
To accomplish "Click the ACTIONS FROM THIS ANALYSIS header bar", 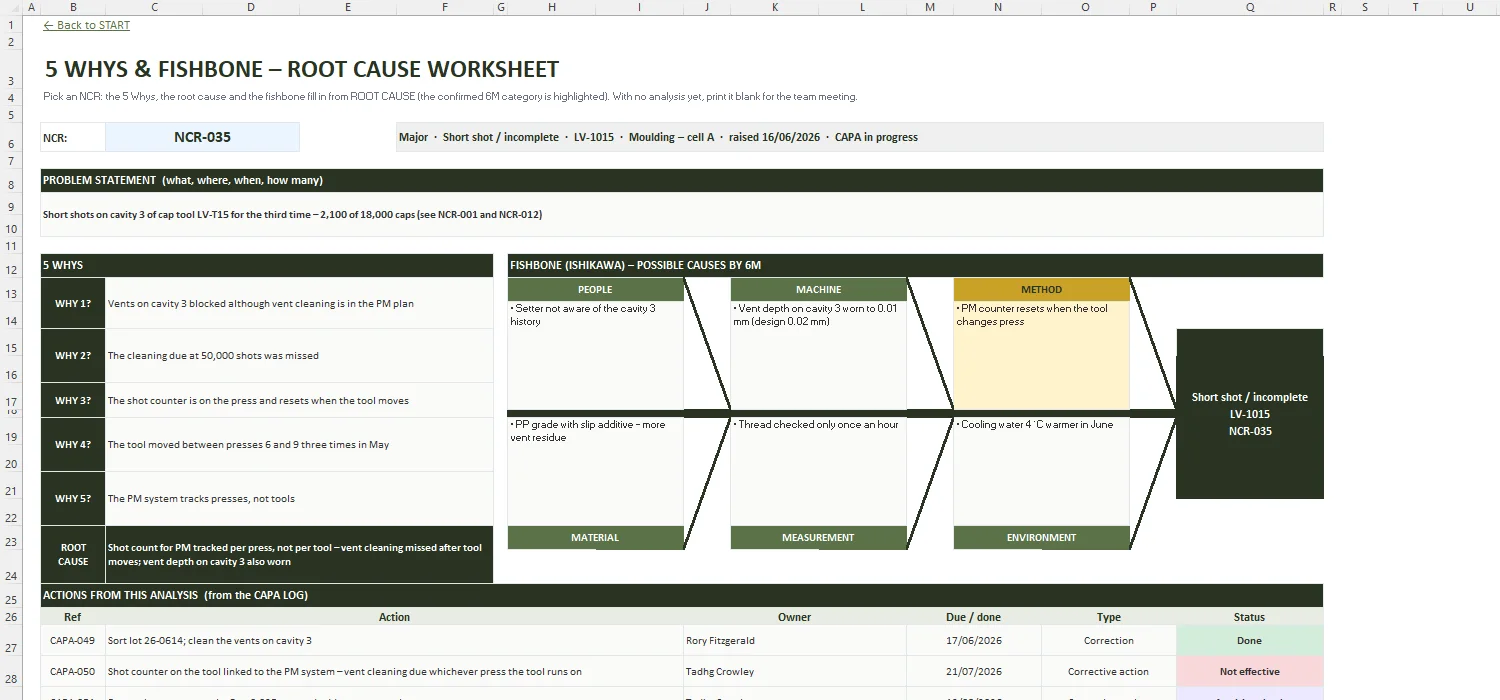I will [x=682, y=595].
